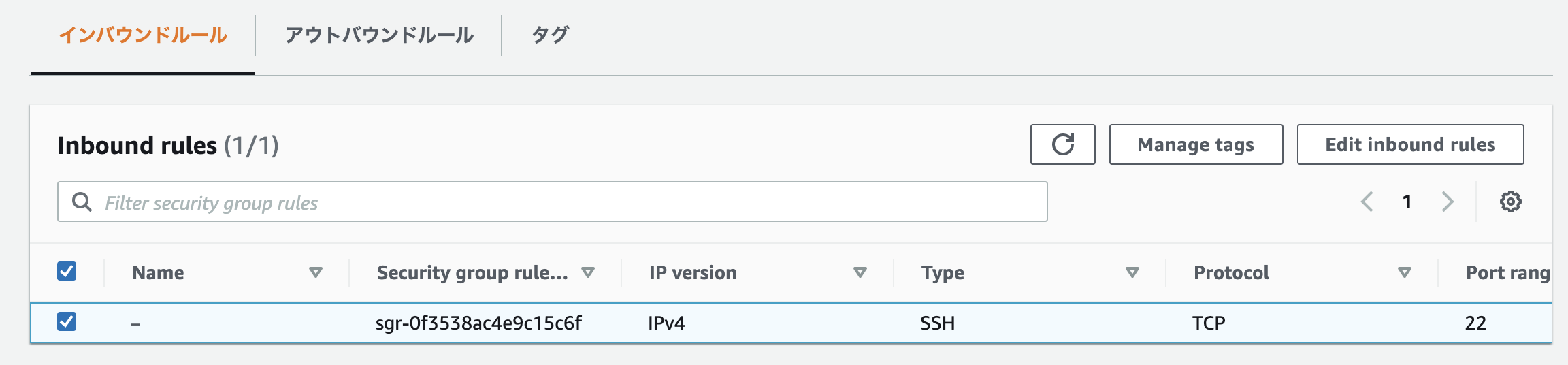Open table preferences gear icon
This screenshot has width=1568, height=365.
pos(1510,202)
